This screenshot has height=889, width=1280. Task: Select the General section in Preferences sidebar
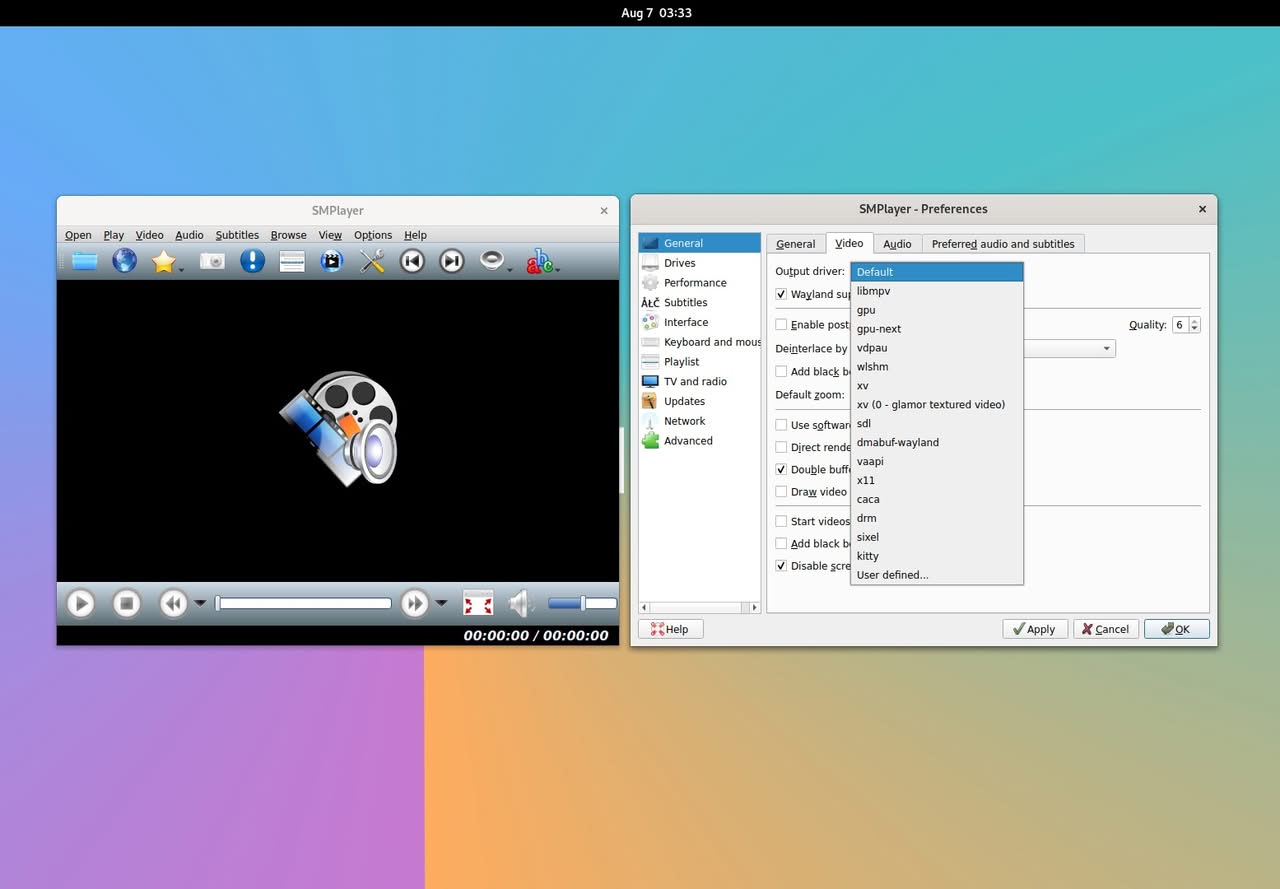coord(699,243)
